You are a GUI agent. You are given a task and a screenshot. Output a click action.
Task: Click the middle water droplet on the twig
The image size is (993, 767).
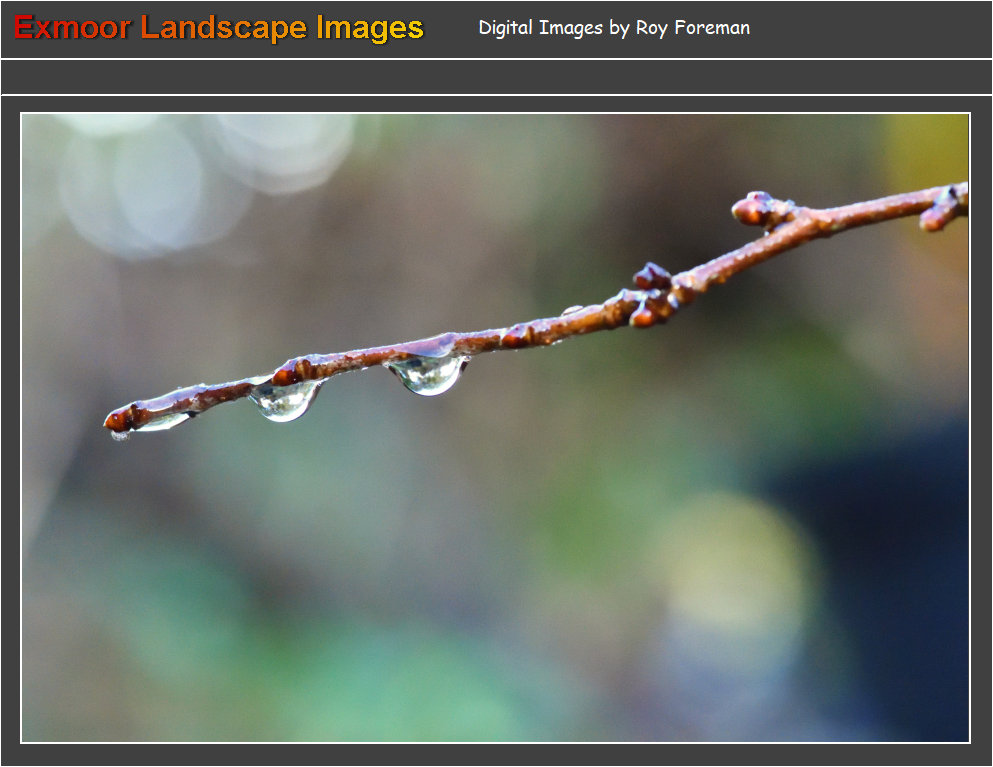(428, 375)
